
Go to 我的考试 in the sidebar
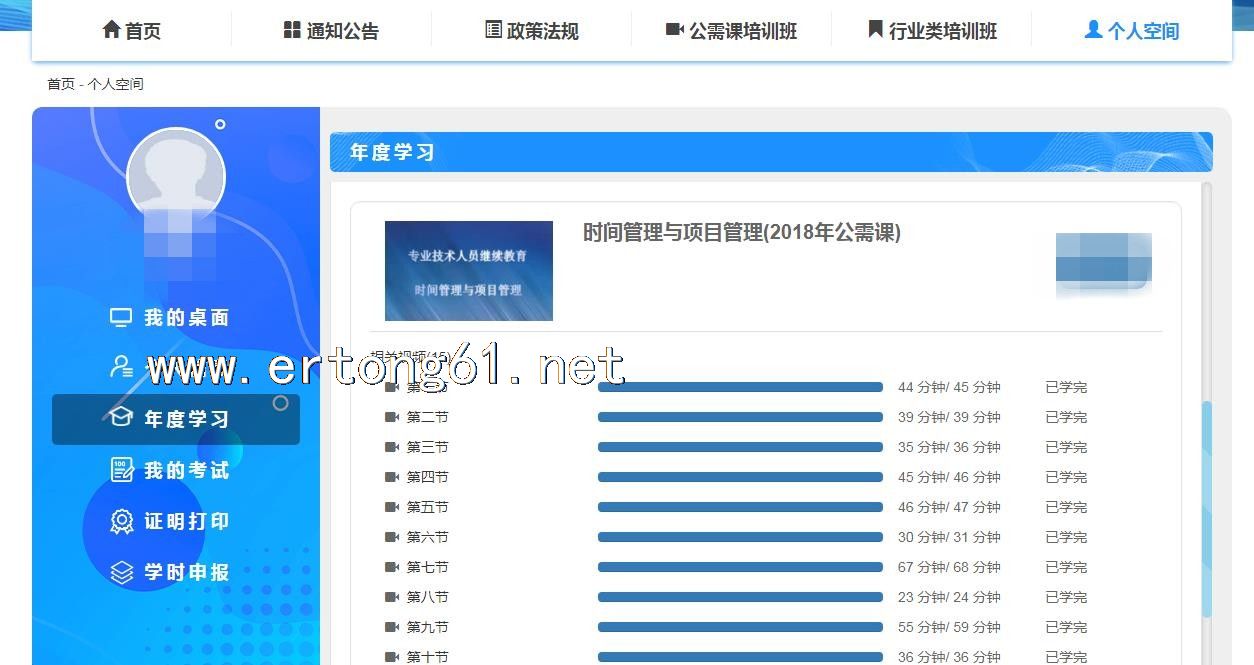click(186, 470)
